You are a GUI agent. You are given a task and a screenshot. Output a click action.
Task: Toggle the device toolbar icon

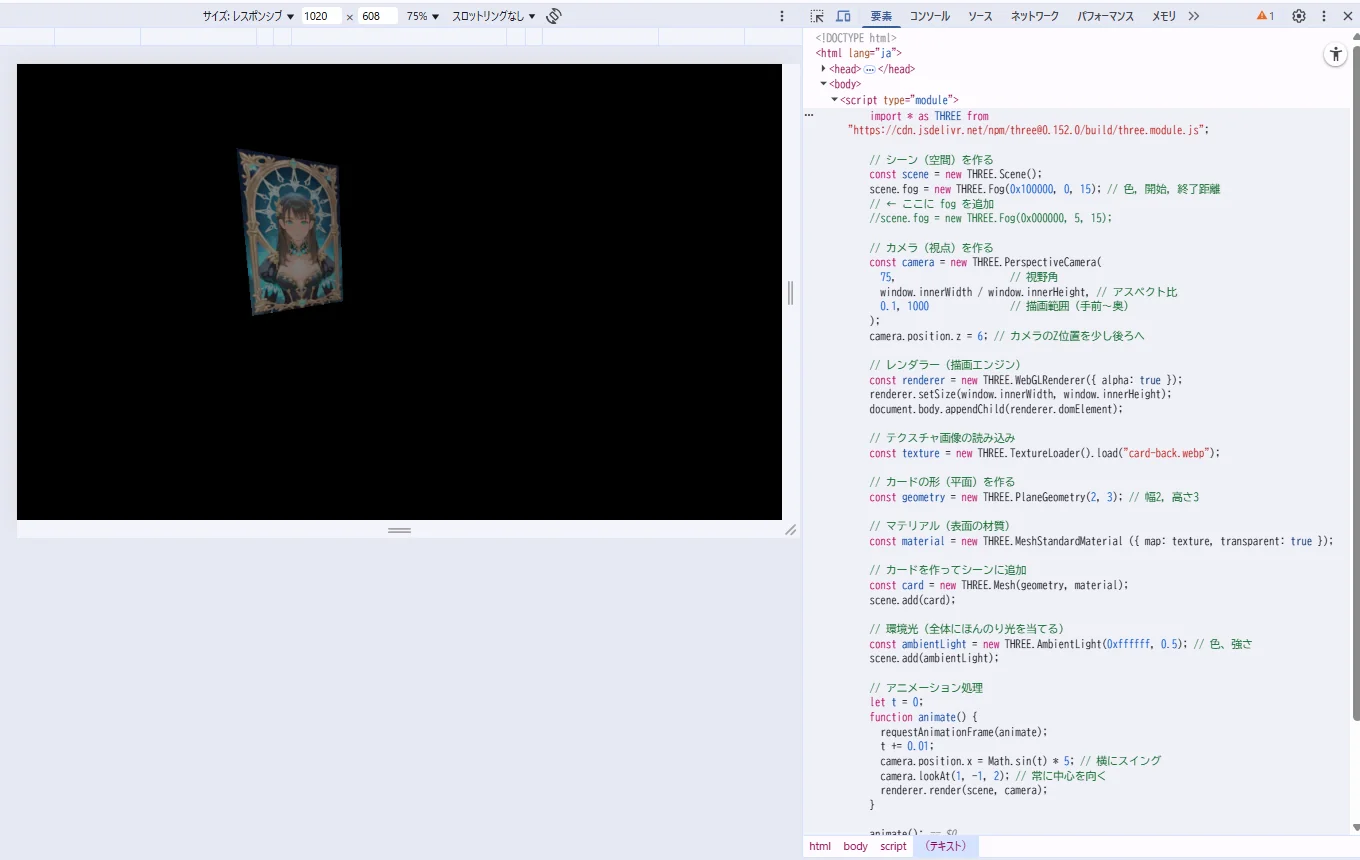click(843, 16)
